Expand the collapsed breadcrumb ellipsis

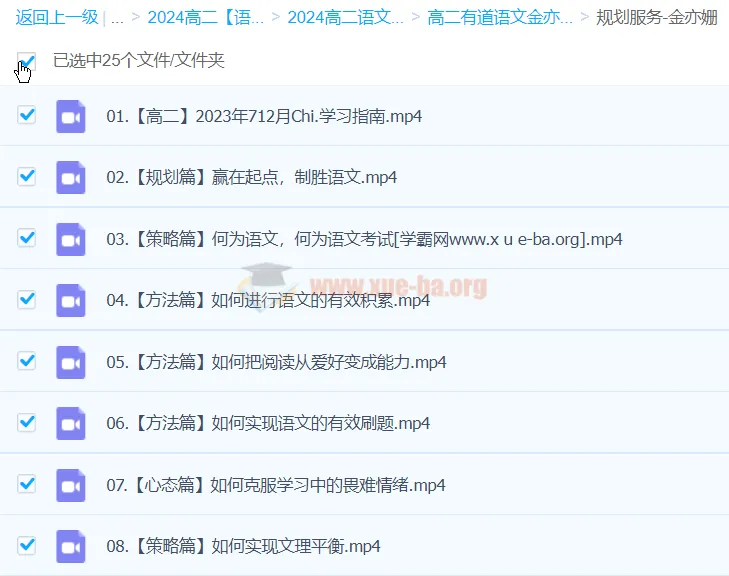coord(117,17)
